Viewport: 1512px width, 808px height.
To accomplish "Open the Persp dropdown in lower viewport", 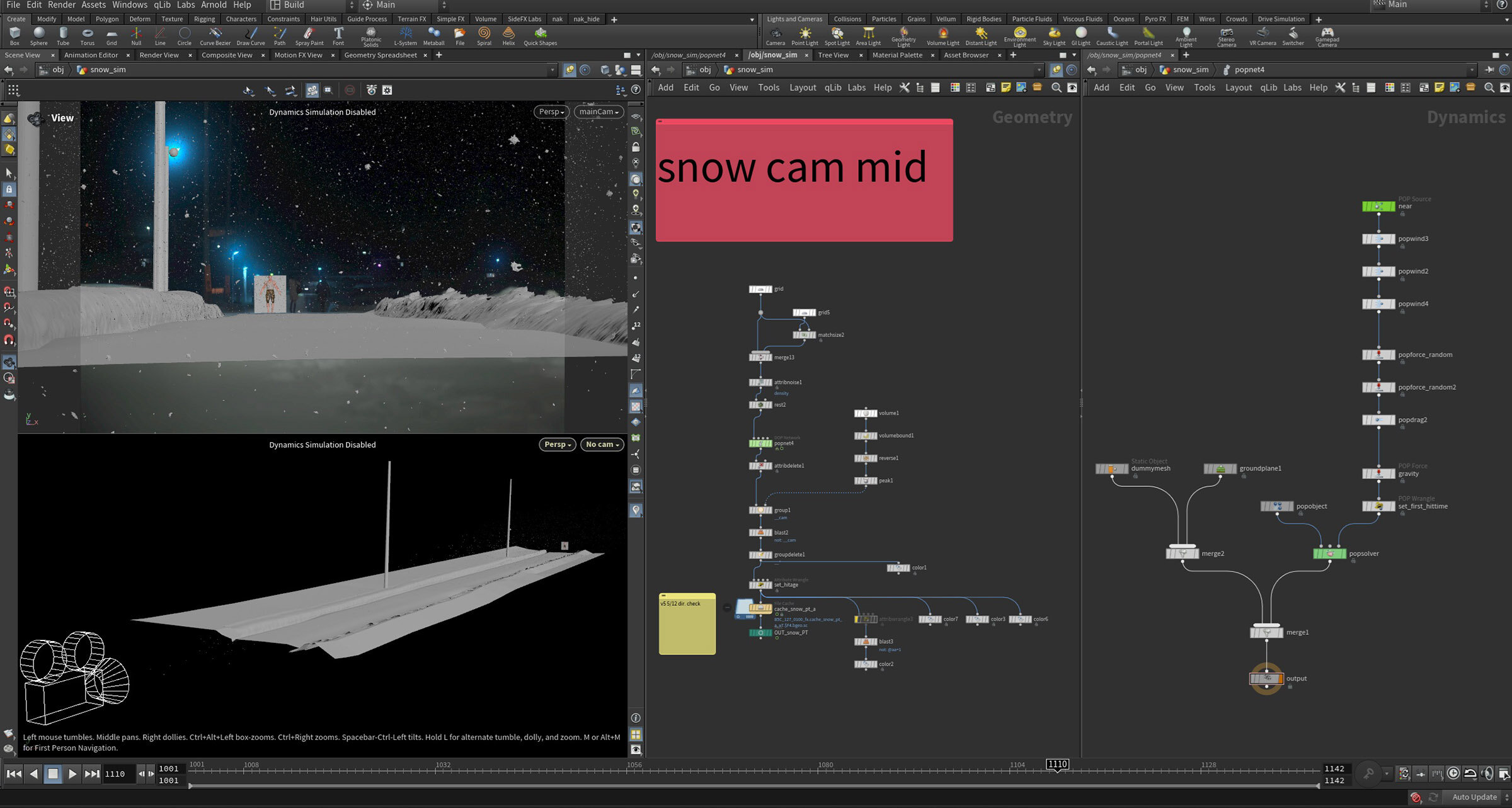I will [x=557, y=445].
